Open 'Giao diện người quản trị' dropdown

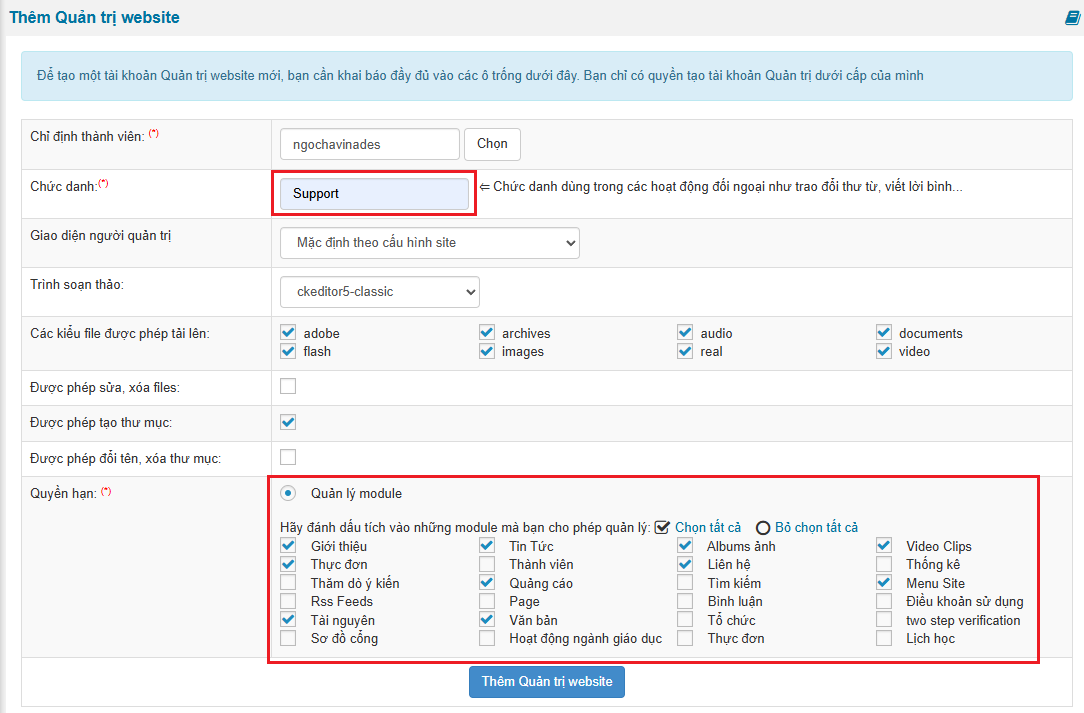(x=430, y=243)
